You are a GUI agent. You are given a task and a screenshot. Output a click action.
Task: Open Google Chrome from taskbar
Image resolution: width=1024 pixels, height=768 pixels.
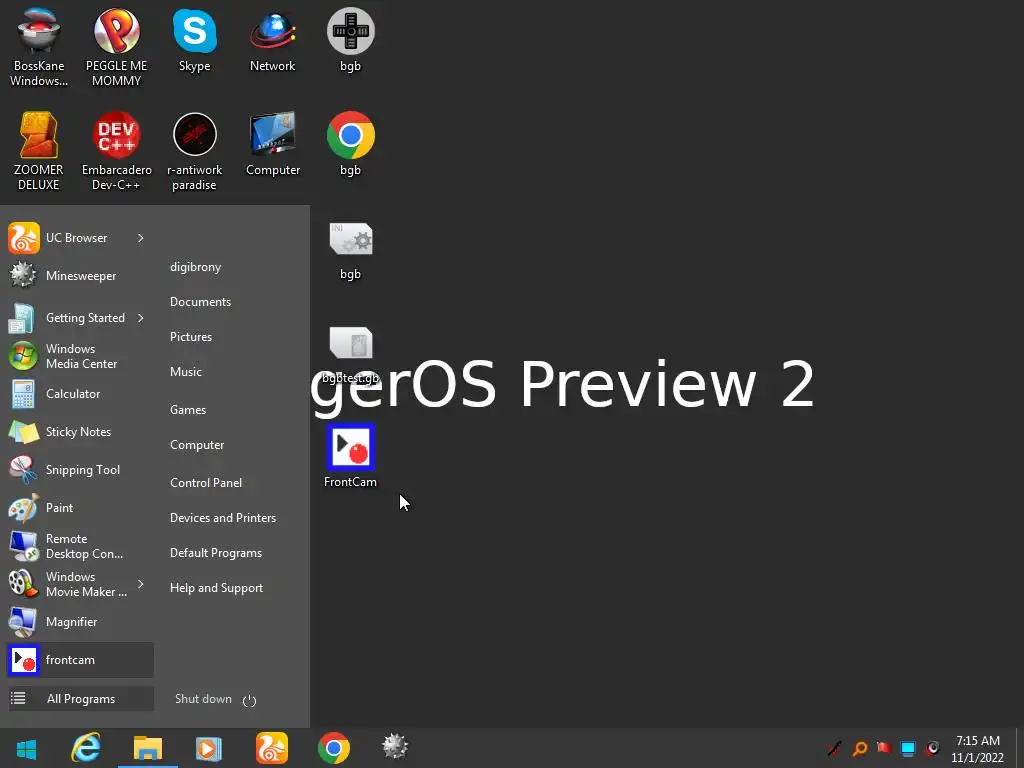[x=334, y=748]
